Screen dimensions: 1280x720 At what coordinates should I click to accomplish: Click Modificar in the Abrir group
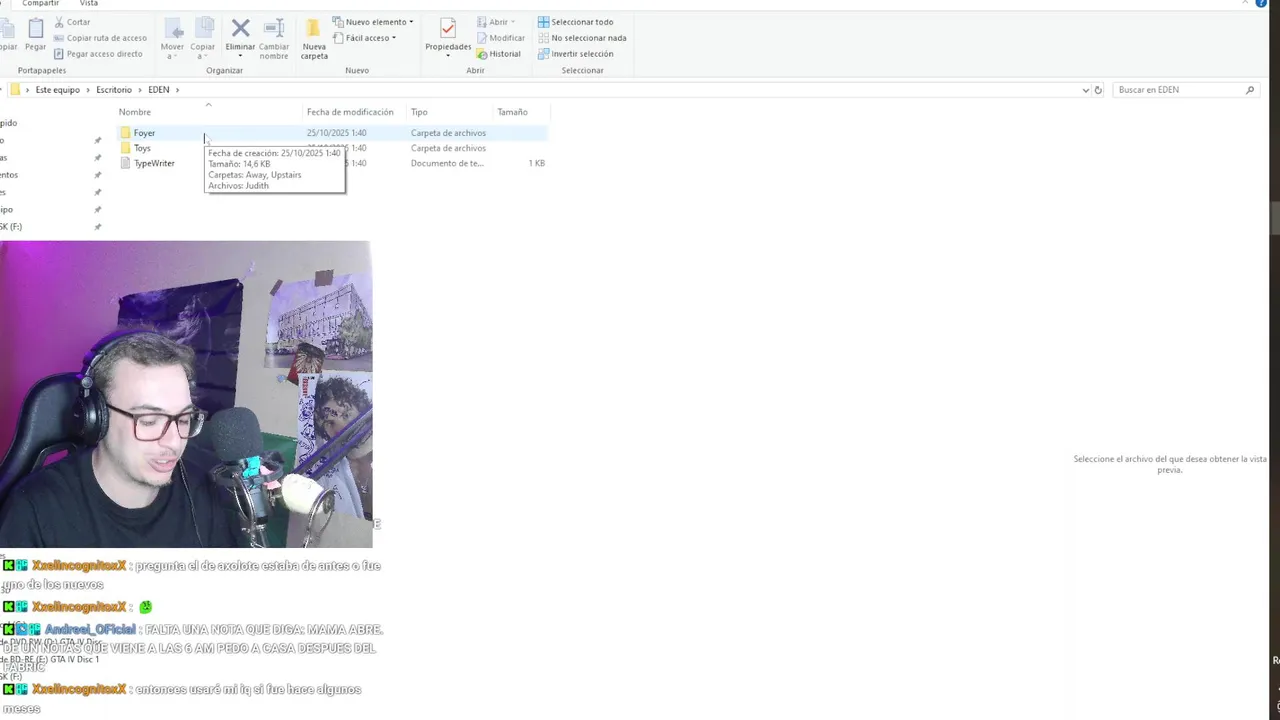click(499, 38)
